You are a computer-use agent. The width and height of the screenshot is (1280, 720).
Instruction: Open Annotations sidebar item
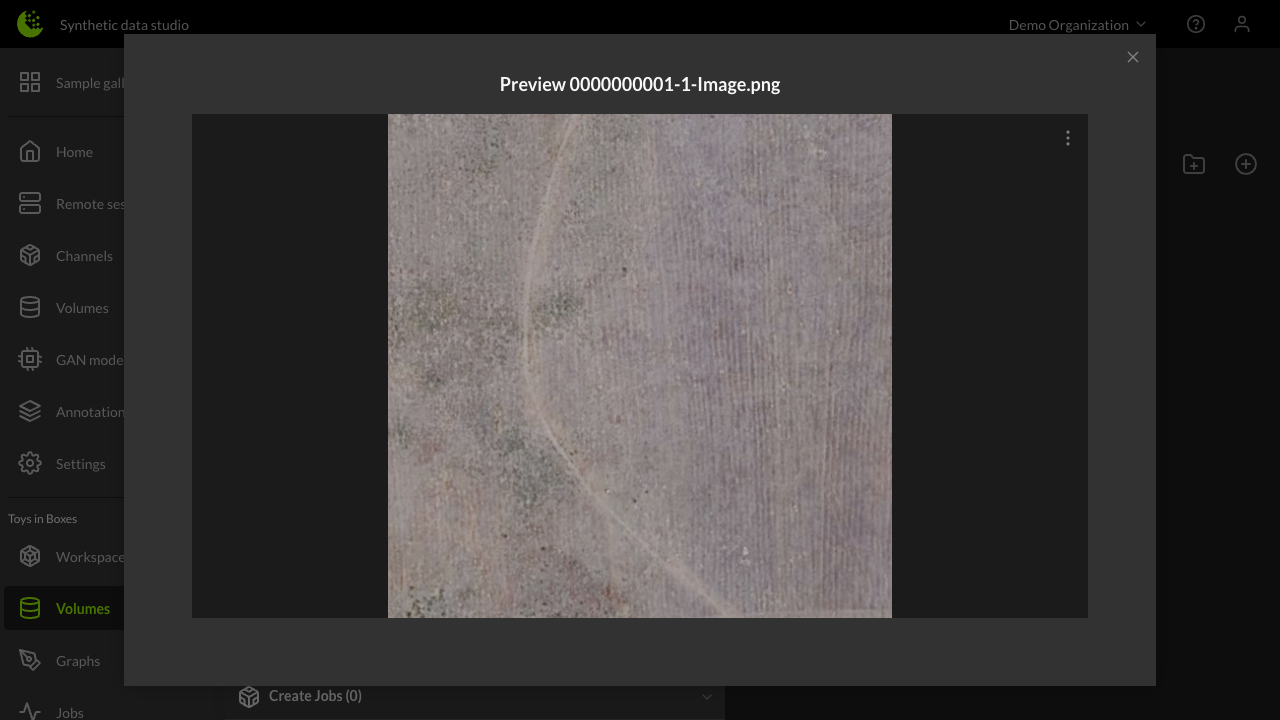[x=70, y=412]
